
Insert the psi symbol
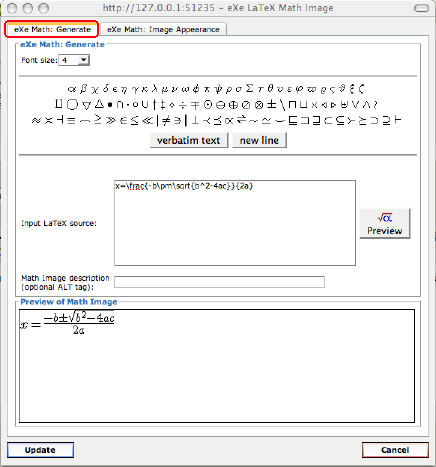point(218,89)
